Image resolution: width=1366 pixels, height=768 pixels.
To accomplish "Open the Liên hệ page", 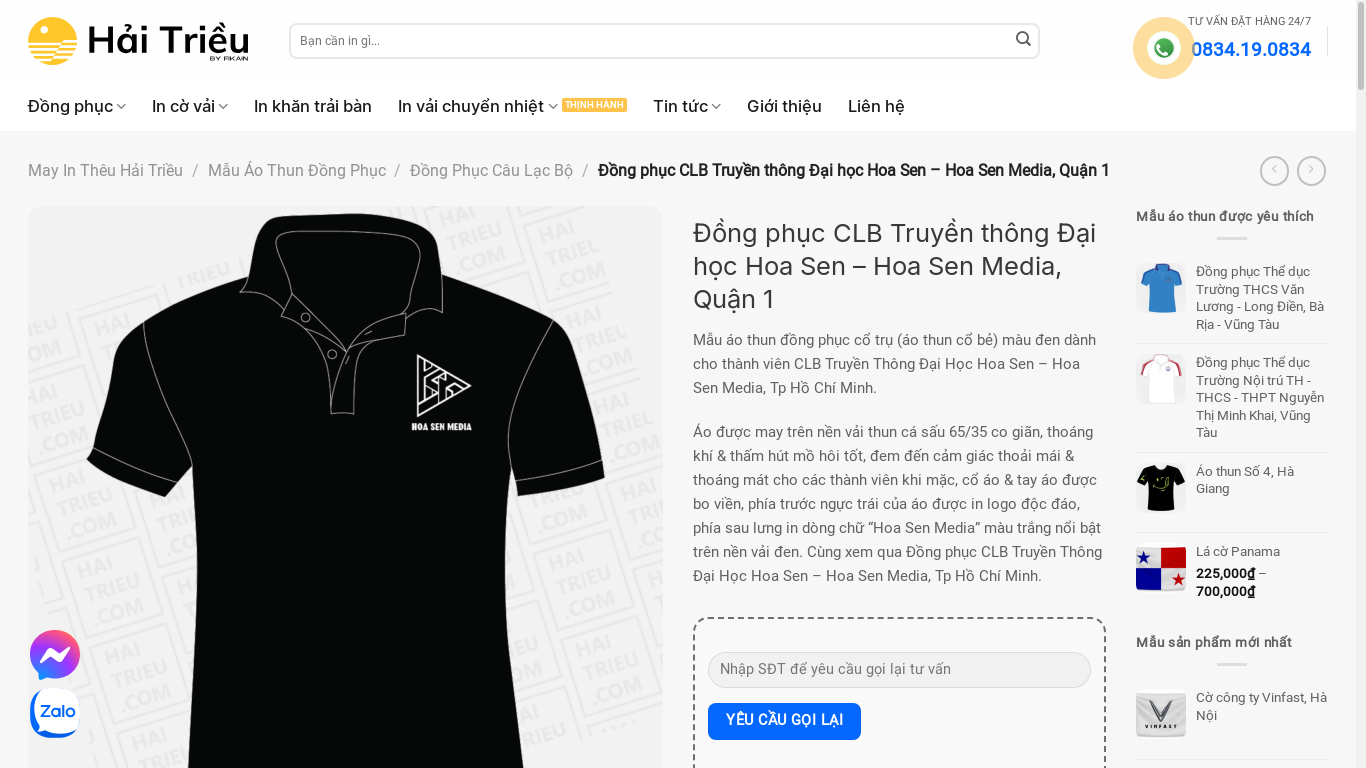I will [876, 106].
